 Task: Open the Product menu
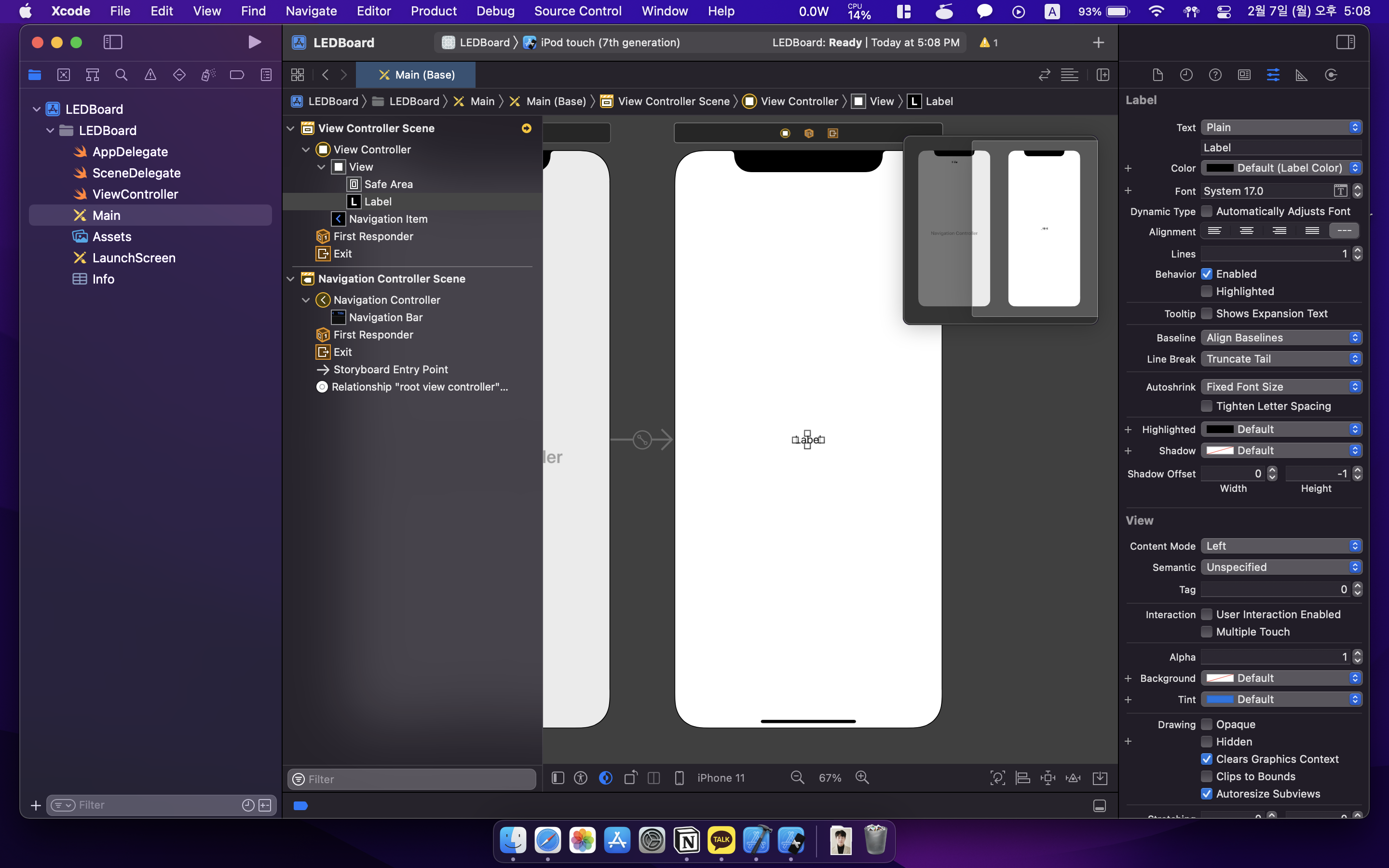tap(434, 11)
